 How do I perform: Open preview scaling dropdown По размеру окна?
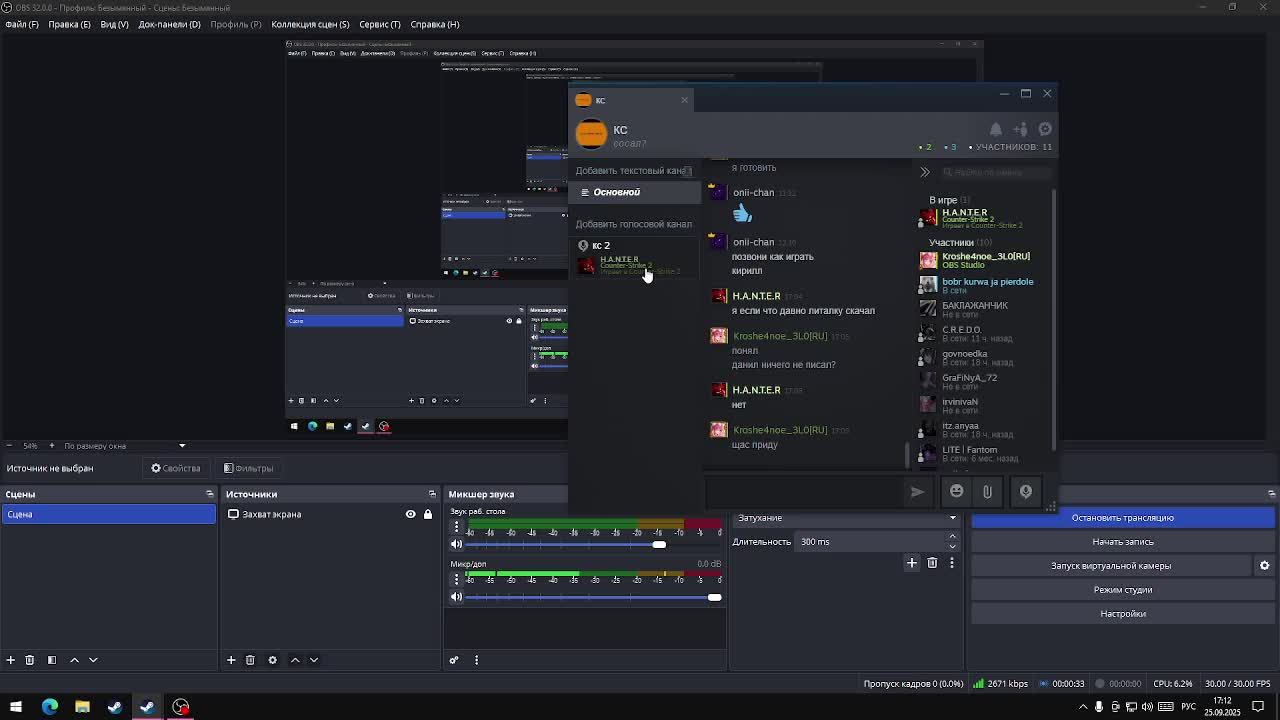pos(125,446)
